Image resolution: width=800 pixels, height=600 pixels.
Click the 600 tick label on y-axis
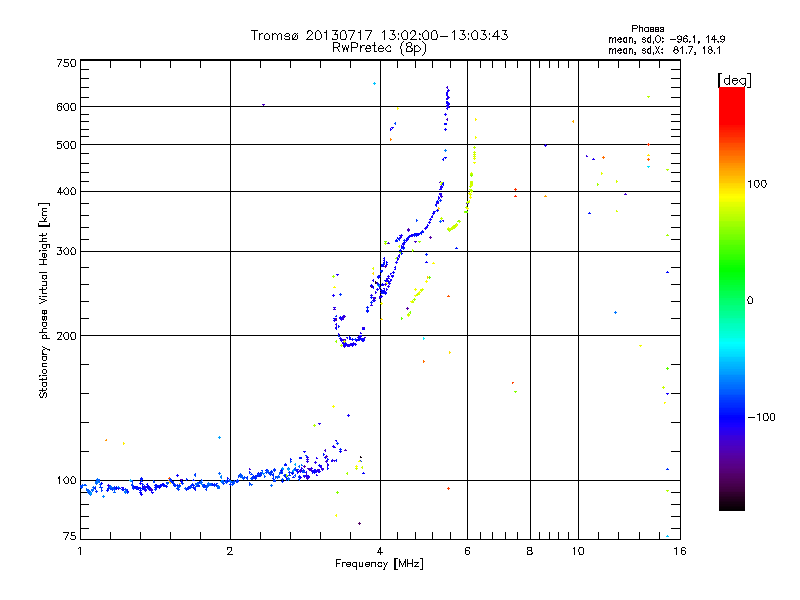(67, 107)
